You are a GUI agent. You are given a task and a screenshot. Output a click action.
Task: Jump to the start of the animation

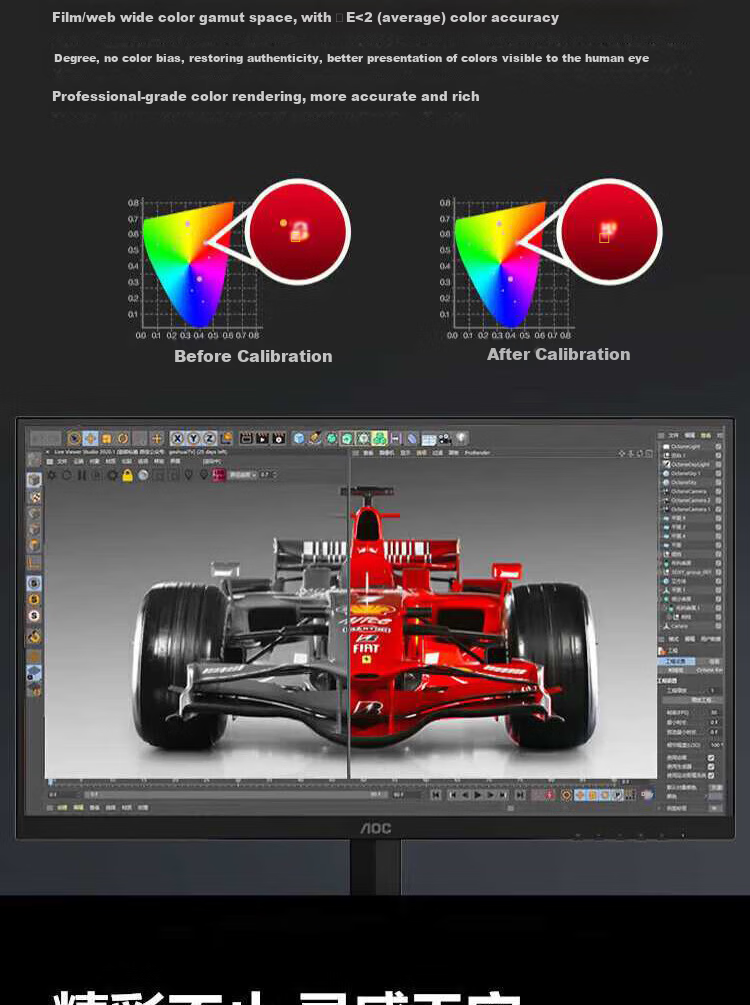coord(436,795)
